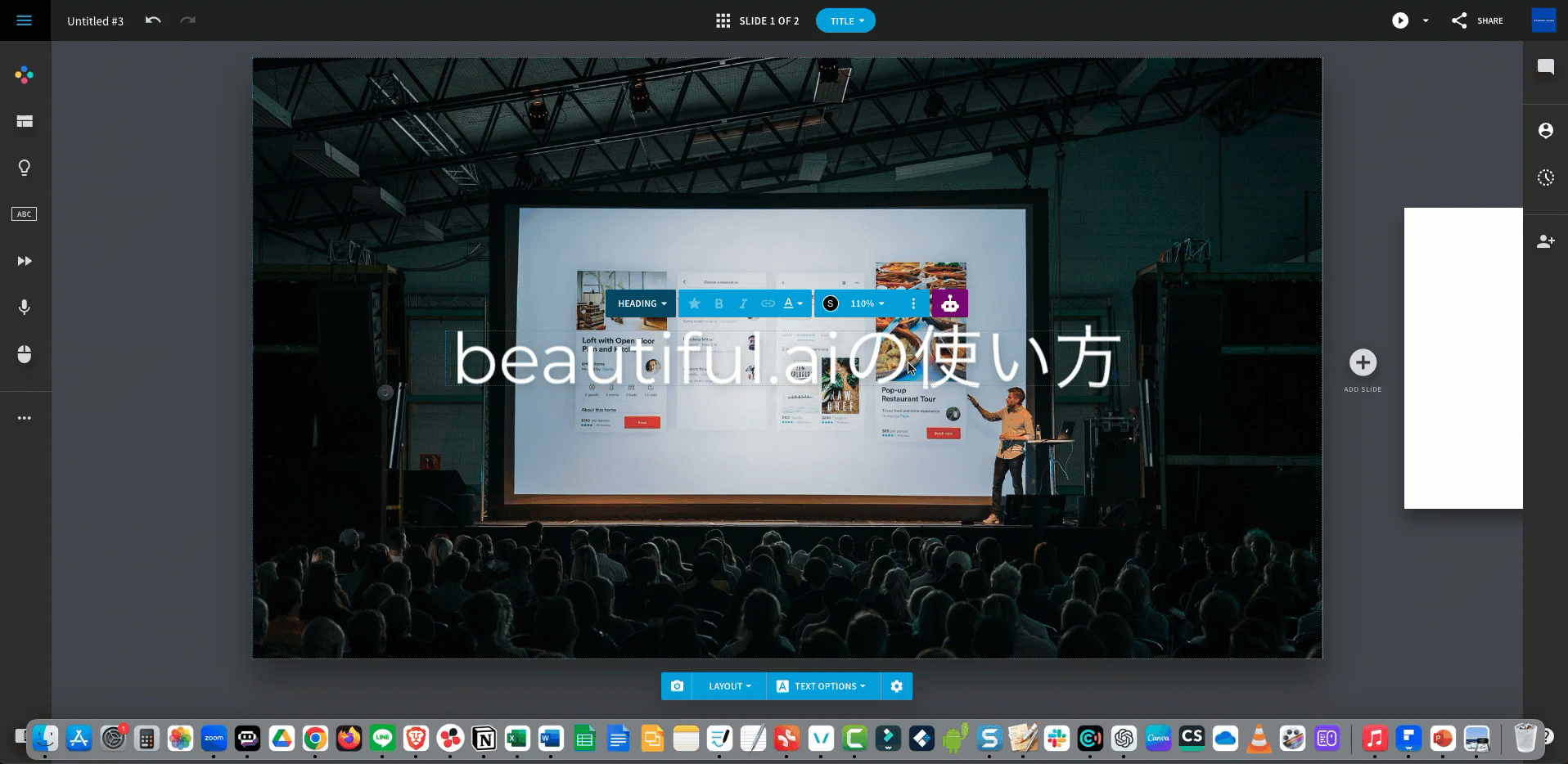
Task: Open the profile circle icon on right panel
Action: pos(1546,130)
